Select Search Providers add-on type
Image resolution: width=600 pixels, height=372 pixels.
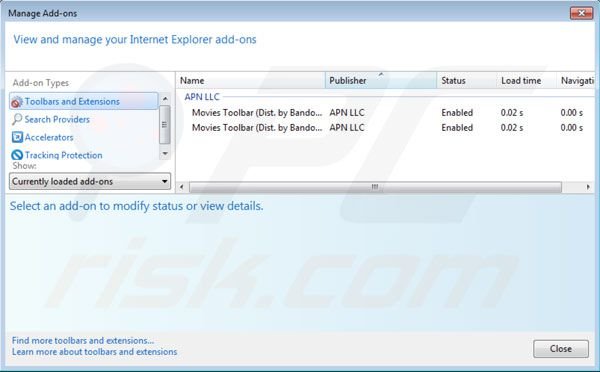(x=57, y=119)
